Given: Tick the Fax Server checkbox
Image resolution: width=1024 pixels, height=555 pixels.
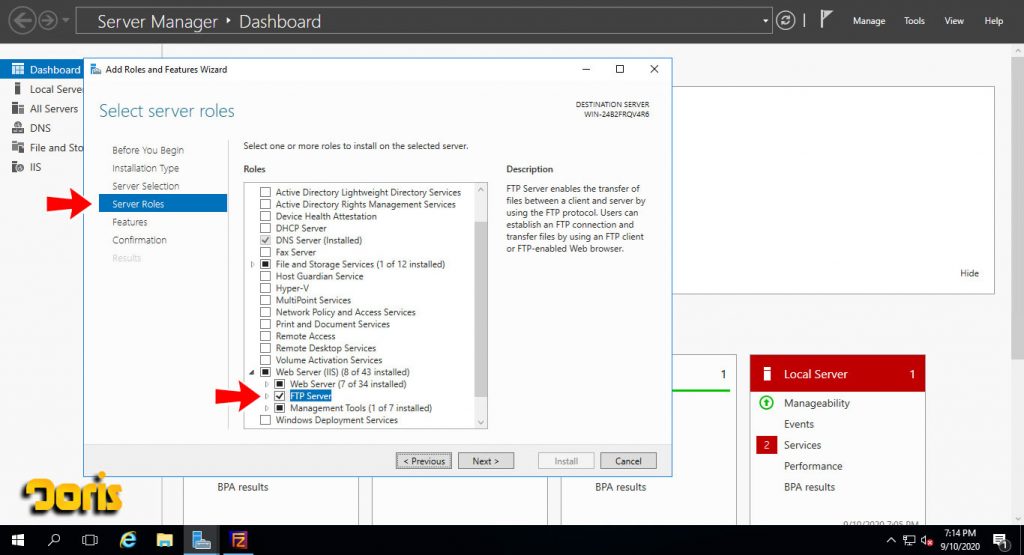Looking at the screenshot, I should [265, 252].
